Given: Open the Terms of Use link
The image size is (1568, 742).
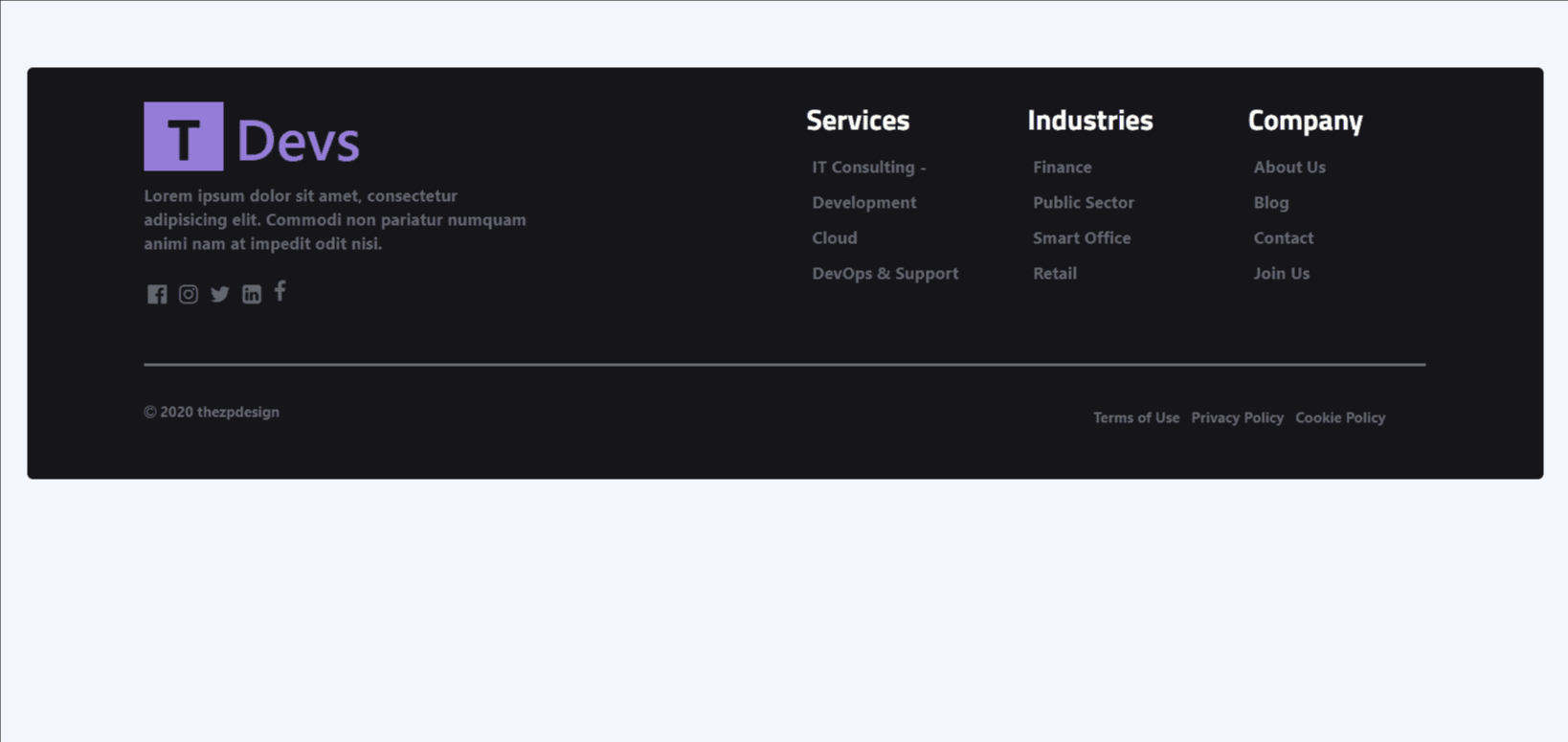Looking at the screenshot, I should click(1136, 417).
